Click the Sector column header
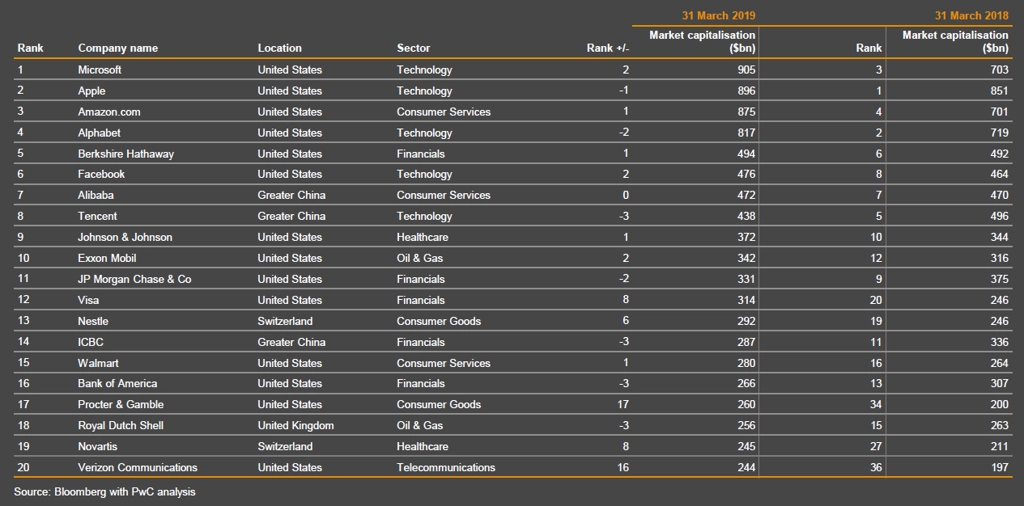The width and height of the screenshot is (1024, 506). click(413, 48)
